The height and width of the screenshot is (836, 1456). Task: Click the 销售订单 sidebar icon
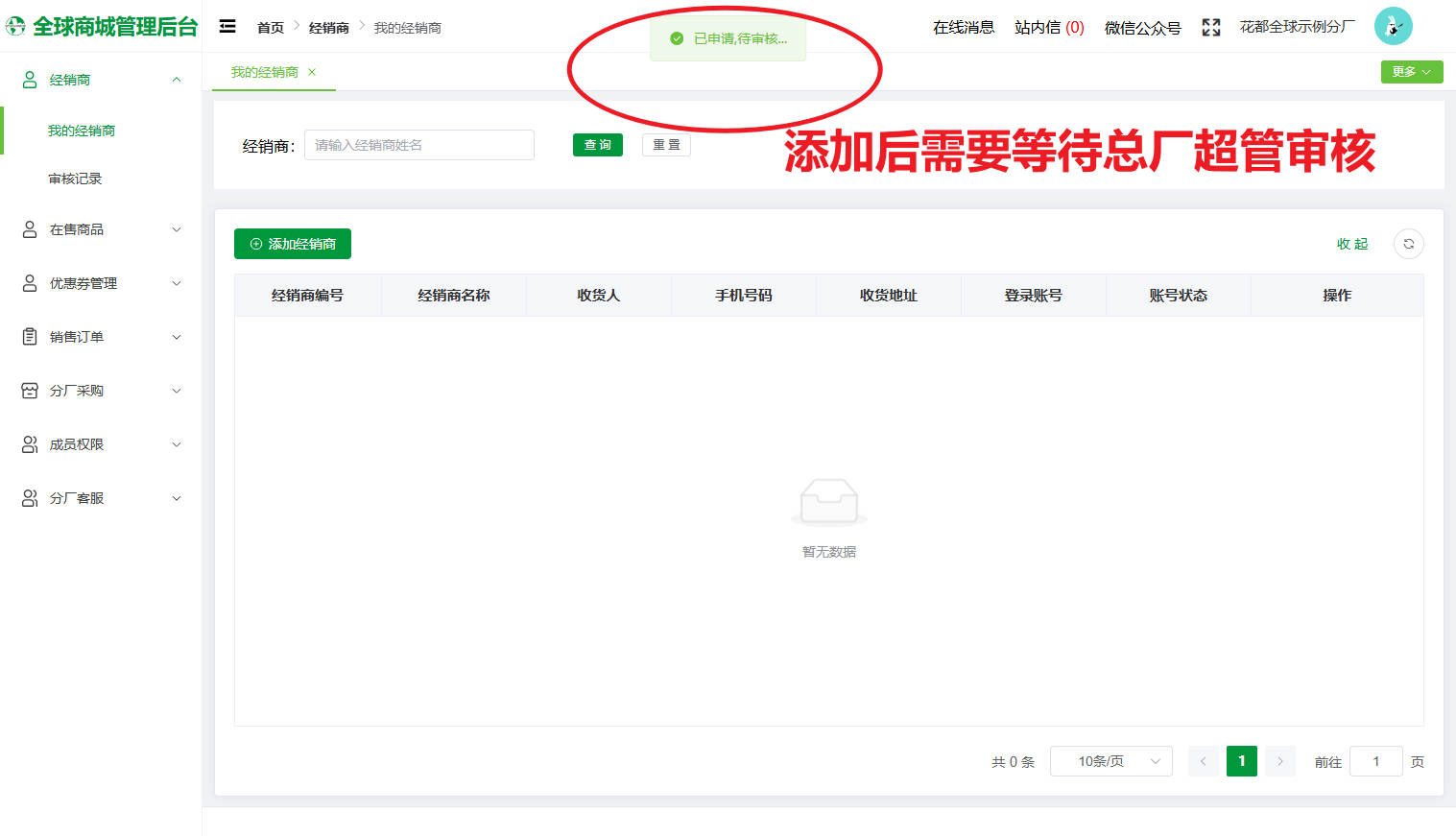[x=28, y=336]
